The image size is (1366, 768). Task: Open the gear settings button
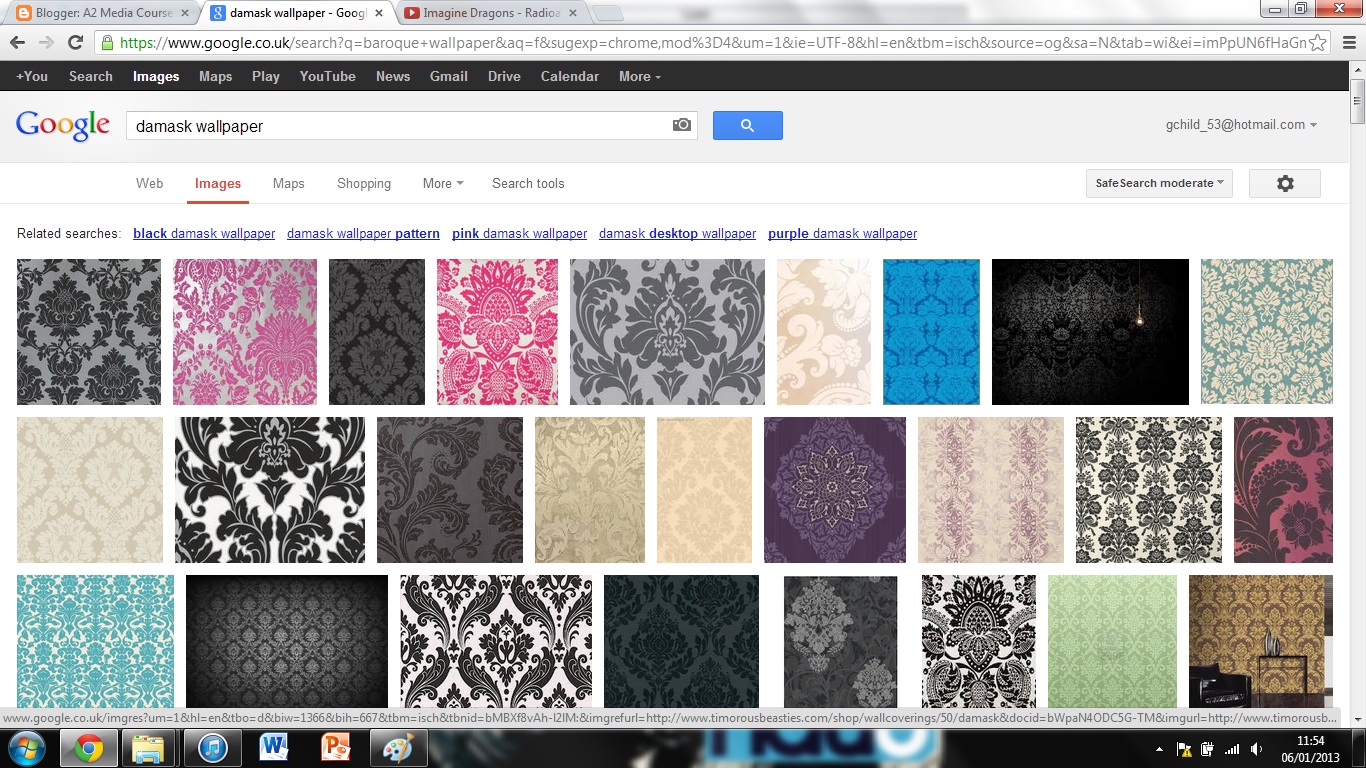(x=1285, y=183)
